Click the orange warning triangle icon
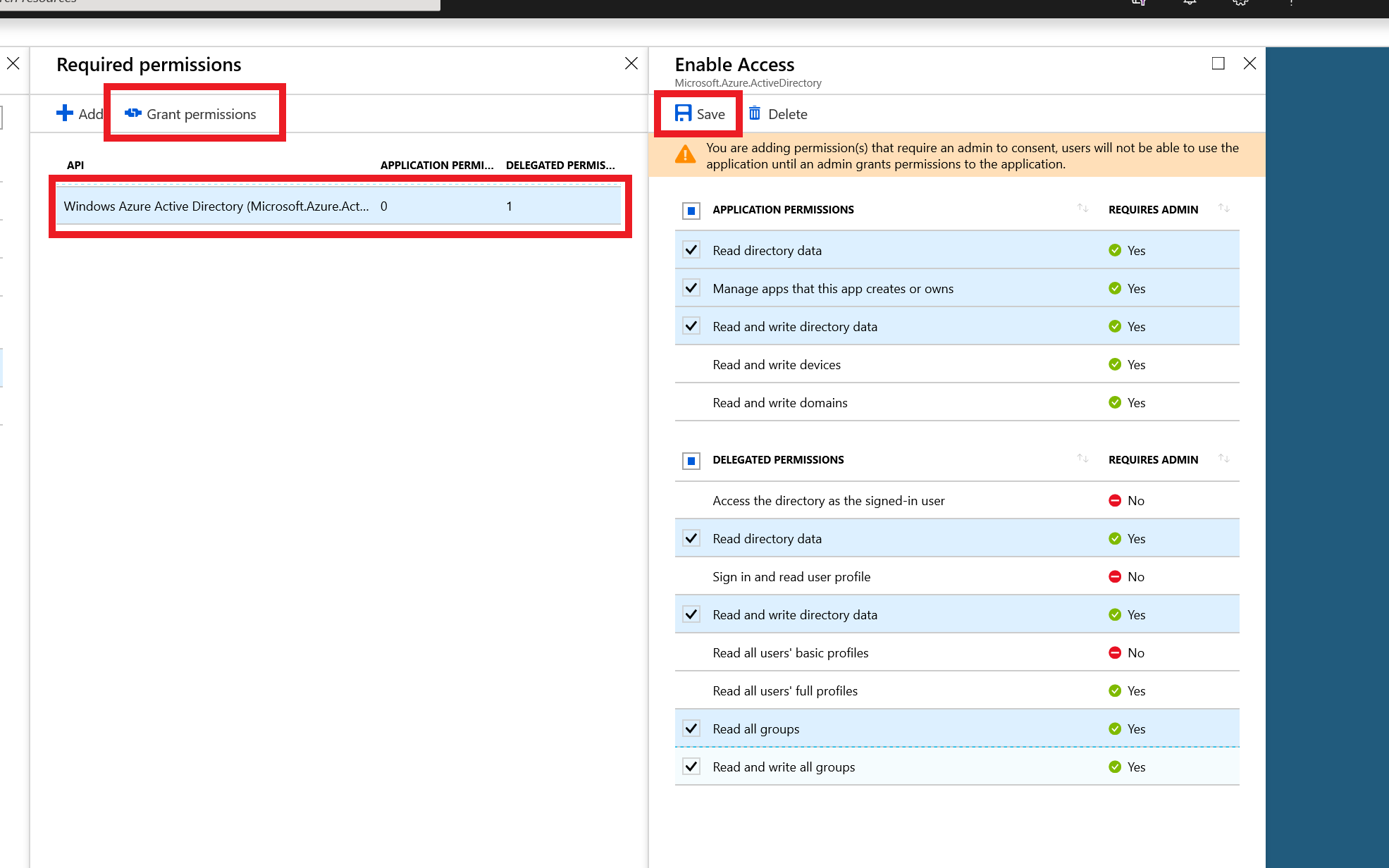1389x868 pixels. tap(685, 155)
